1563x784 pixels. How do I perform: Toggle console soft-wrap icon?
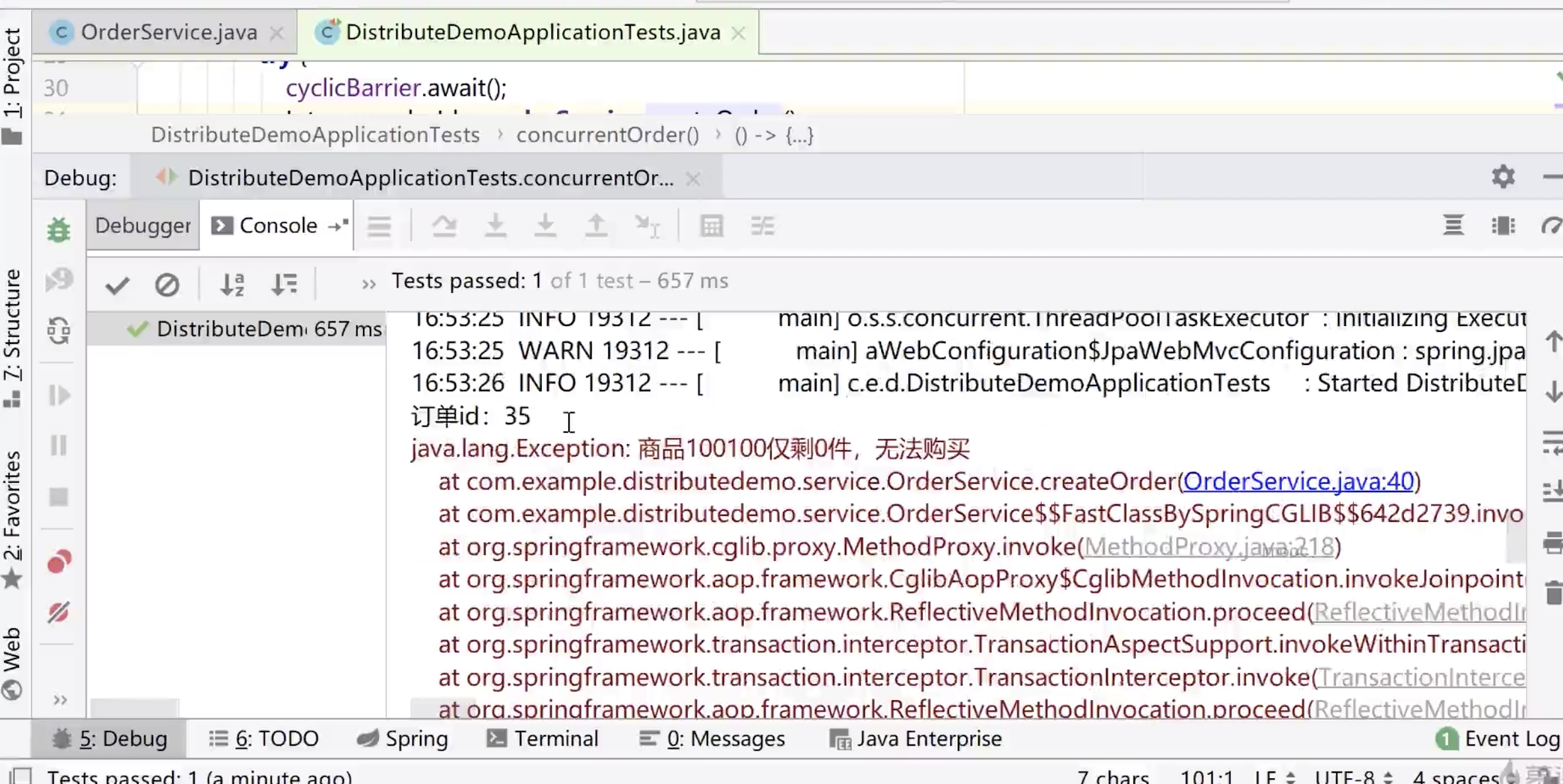[1552, 442]
